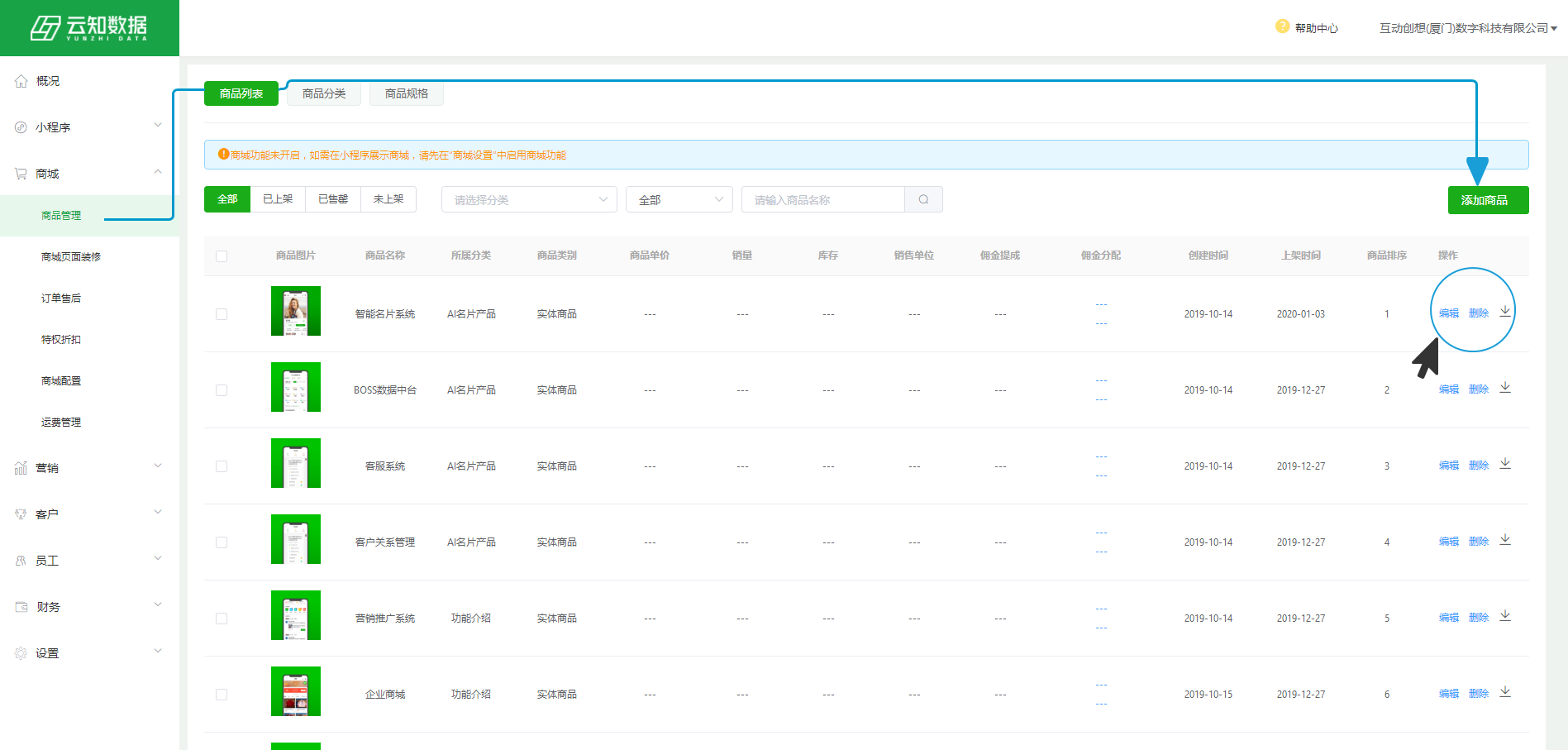Expand the 设置 sidebar menu
This screenshot has width=1568, height=750.
(x=158, y=652)
